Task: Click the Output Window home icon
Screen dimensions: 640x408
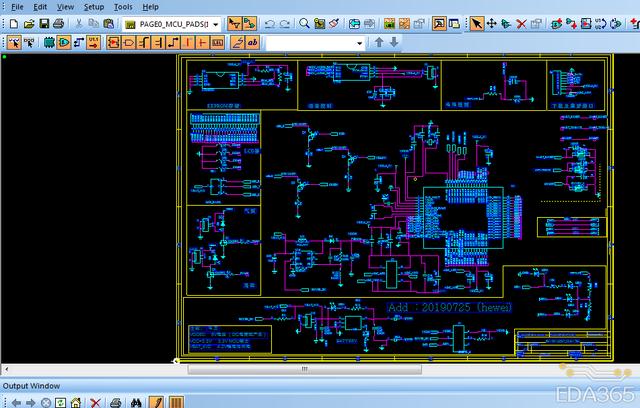Action: 76,403
